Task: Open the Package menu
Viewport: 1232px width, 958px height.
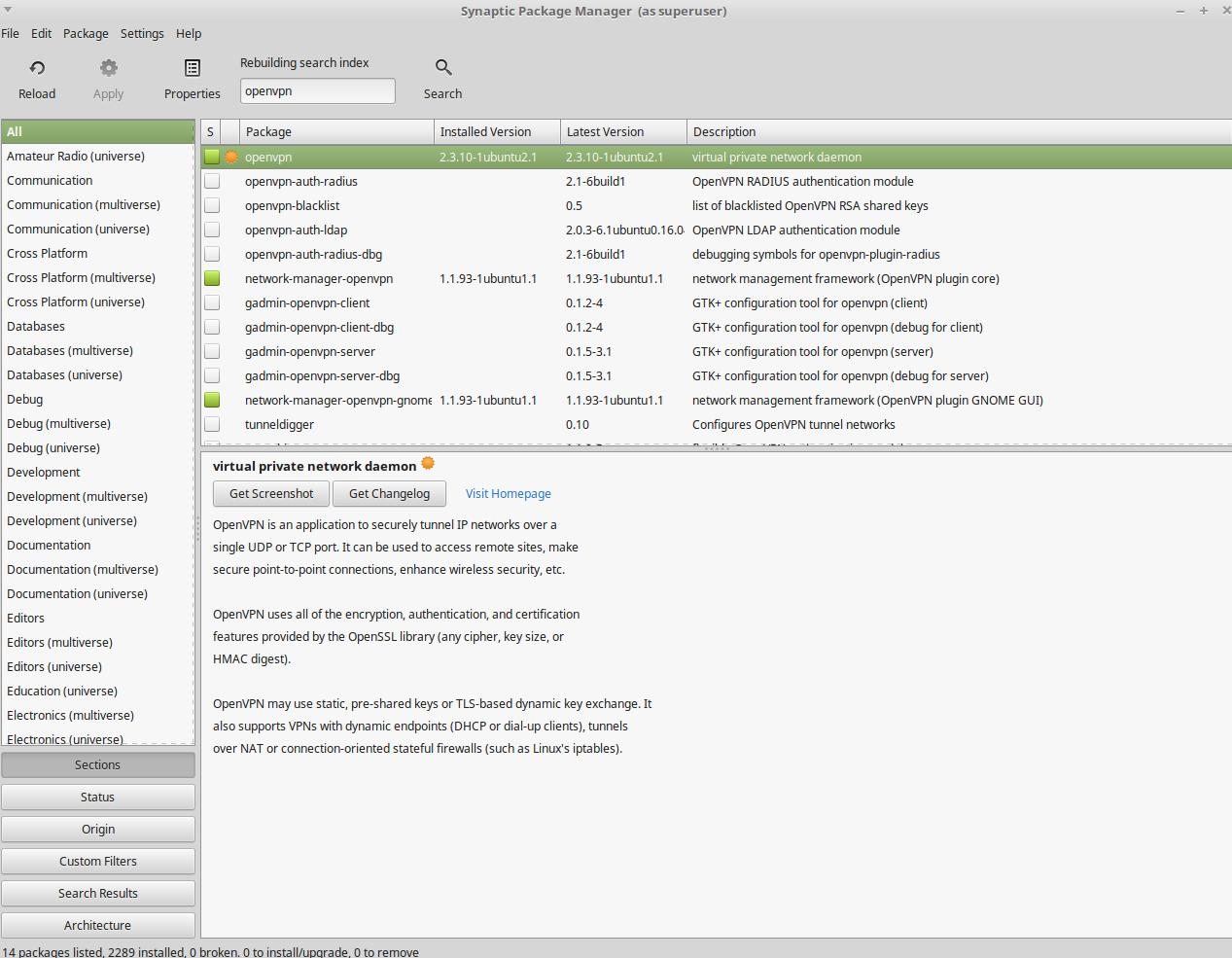Action: pos(86,33)
